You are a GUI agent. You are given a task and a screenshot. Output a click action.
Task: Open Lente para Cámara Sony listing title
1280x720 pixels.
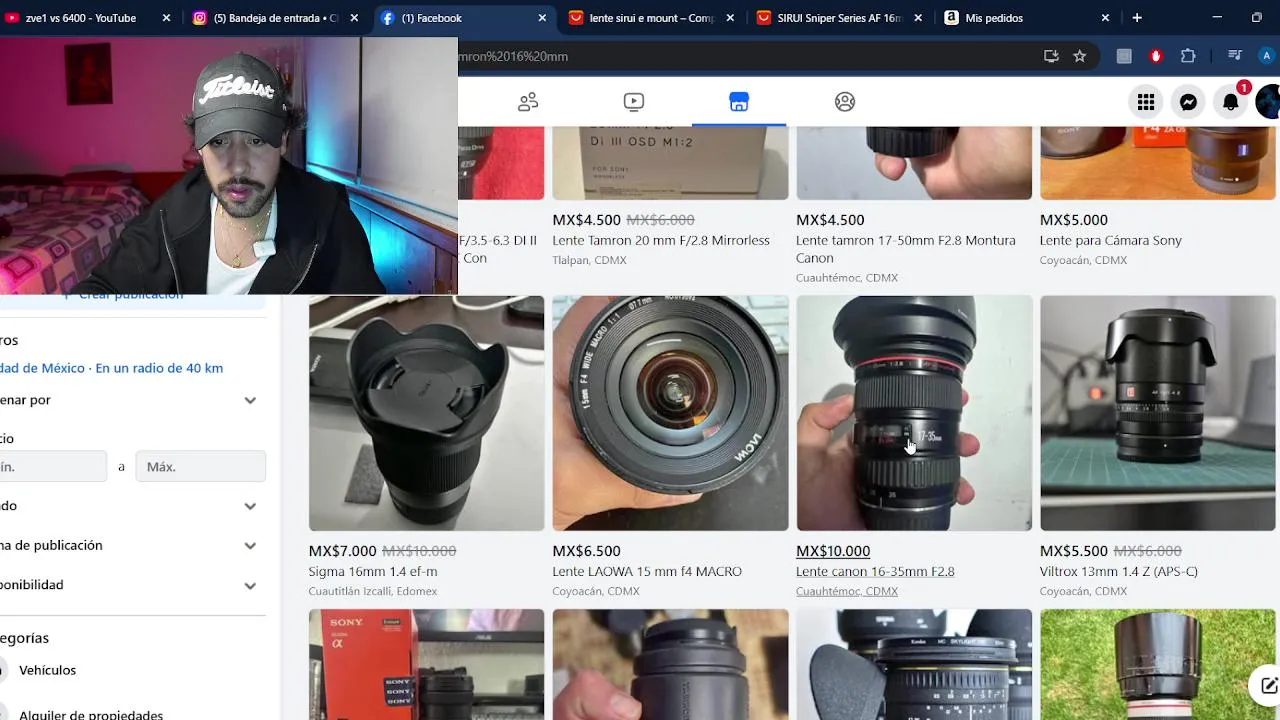click(1111, 240)
